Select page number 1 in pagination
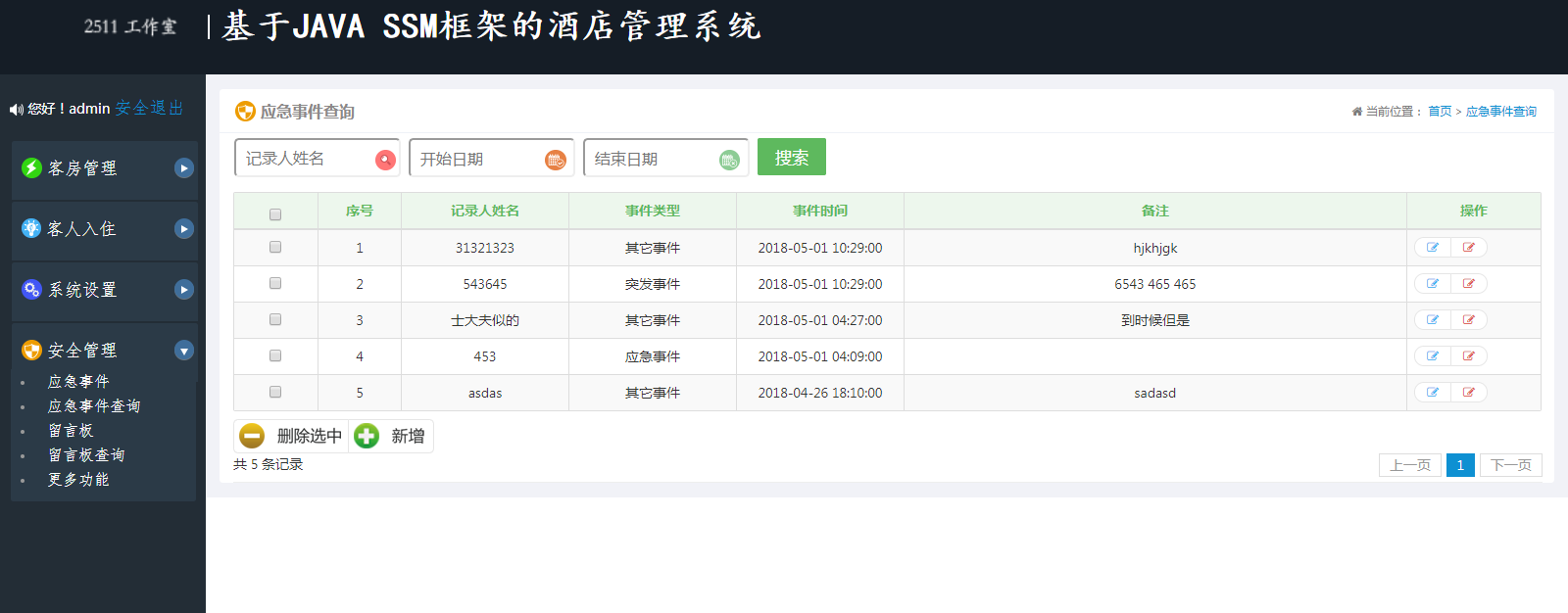The width and height of the screenshot is (1568, 613). point(1460,465)
